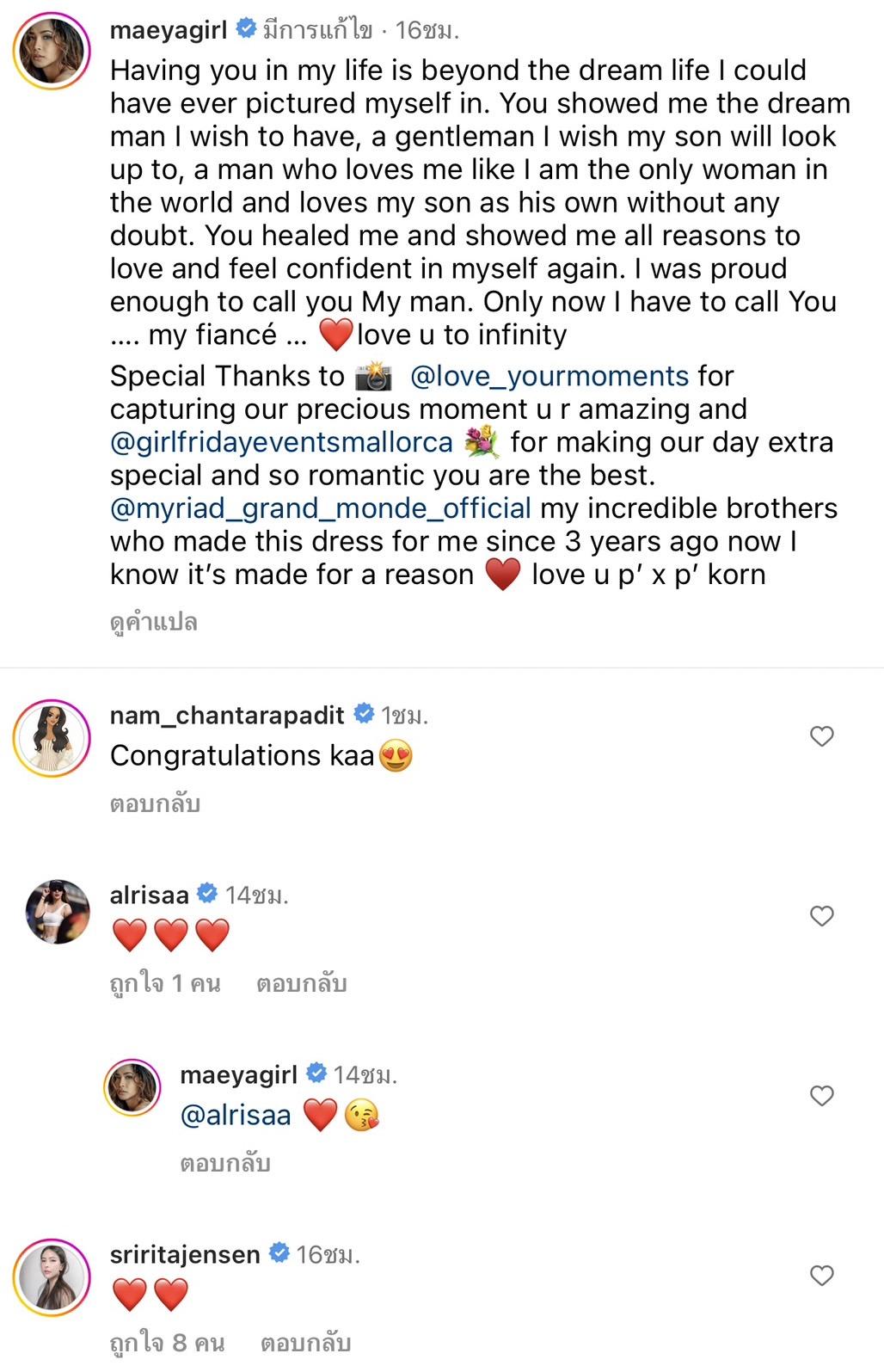Open the @myriad_grand_monde_official mention
884x1372 pixels.
[321, 508]
